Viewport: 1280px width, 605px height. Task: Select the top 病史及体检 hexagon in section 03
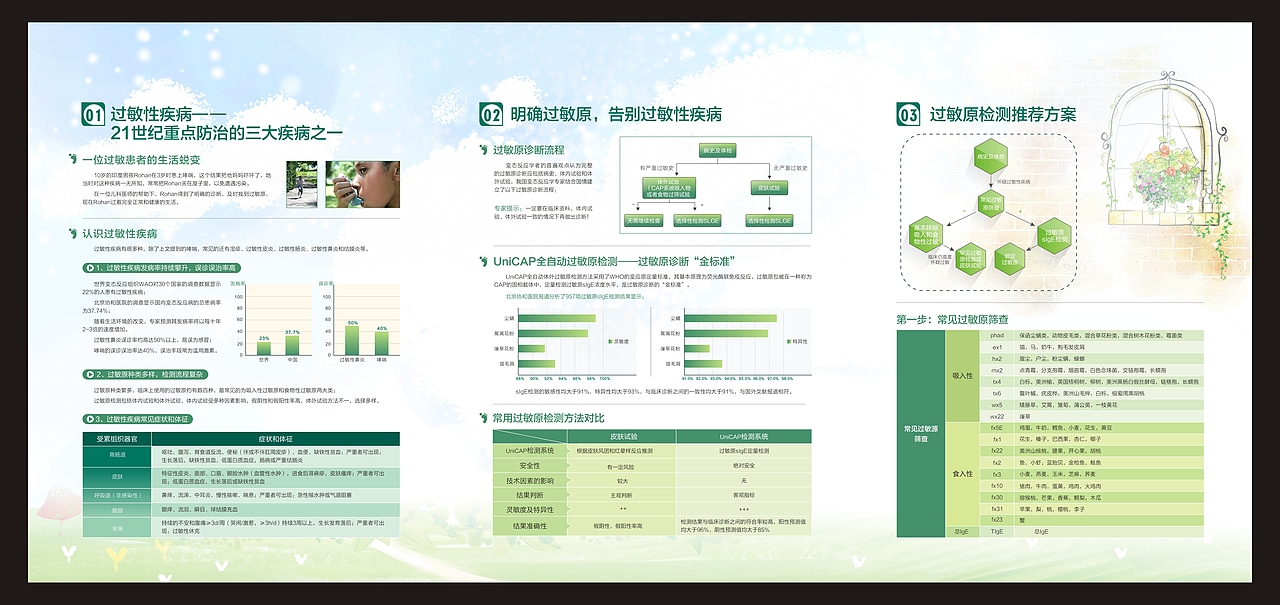[990, 157]
